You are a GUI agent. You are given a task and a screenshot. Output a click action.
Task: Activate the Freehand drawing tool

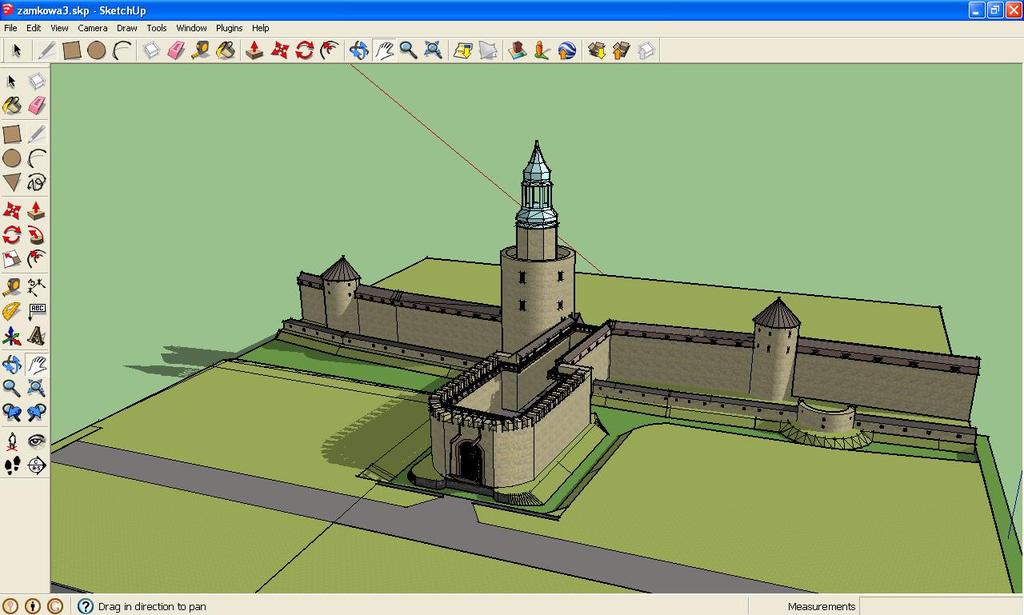point(37,182)
